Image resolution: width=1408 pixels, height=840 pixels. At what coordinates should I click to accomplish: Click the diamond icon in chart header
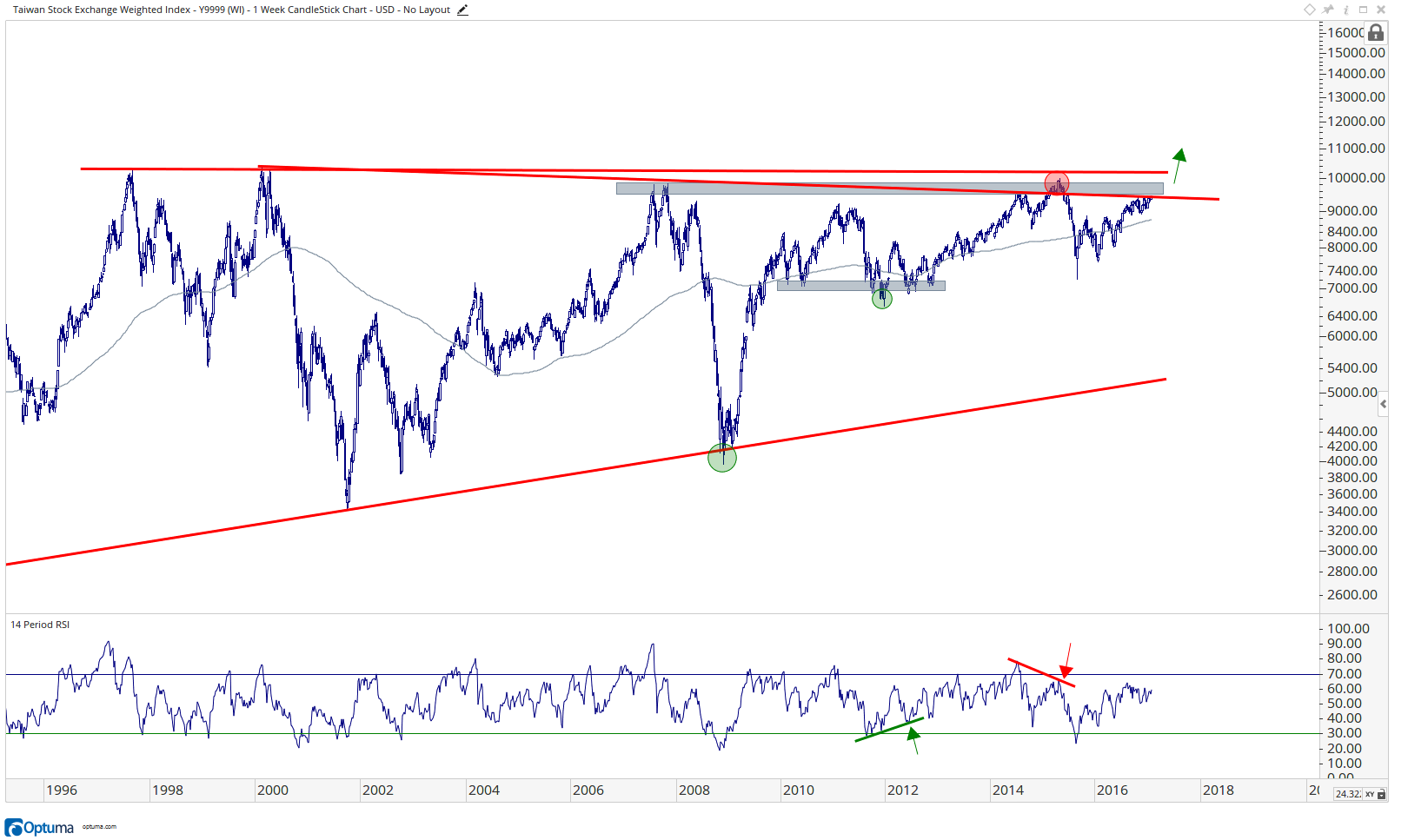point(1310,10)
